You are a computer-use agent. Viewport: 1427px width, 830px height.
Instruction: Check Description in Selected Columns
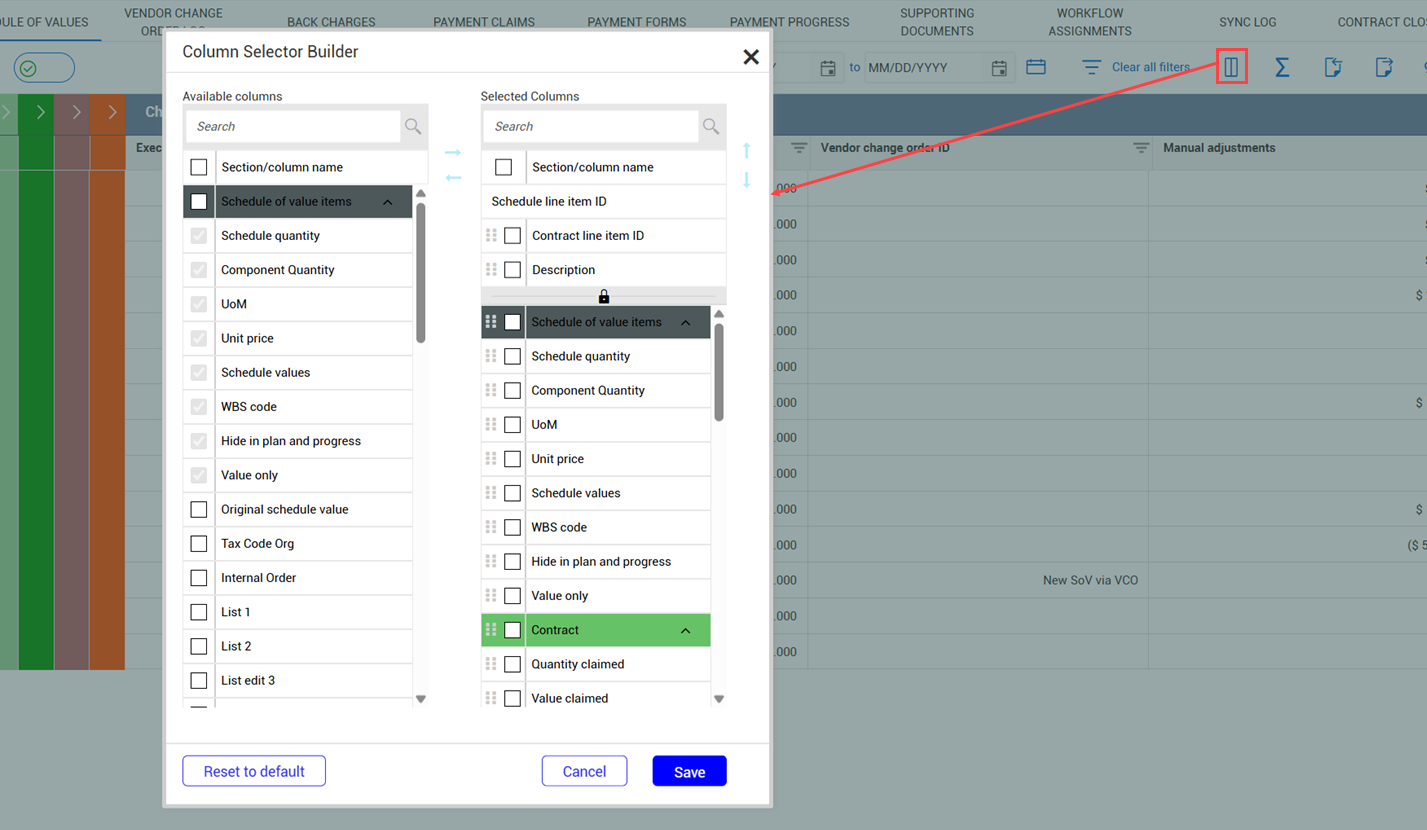(x=513, y=270)
